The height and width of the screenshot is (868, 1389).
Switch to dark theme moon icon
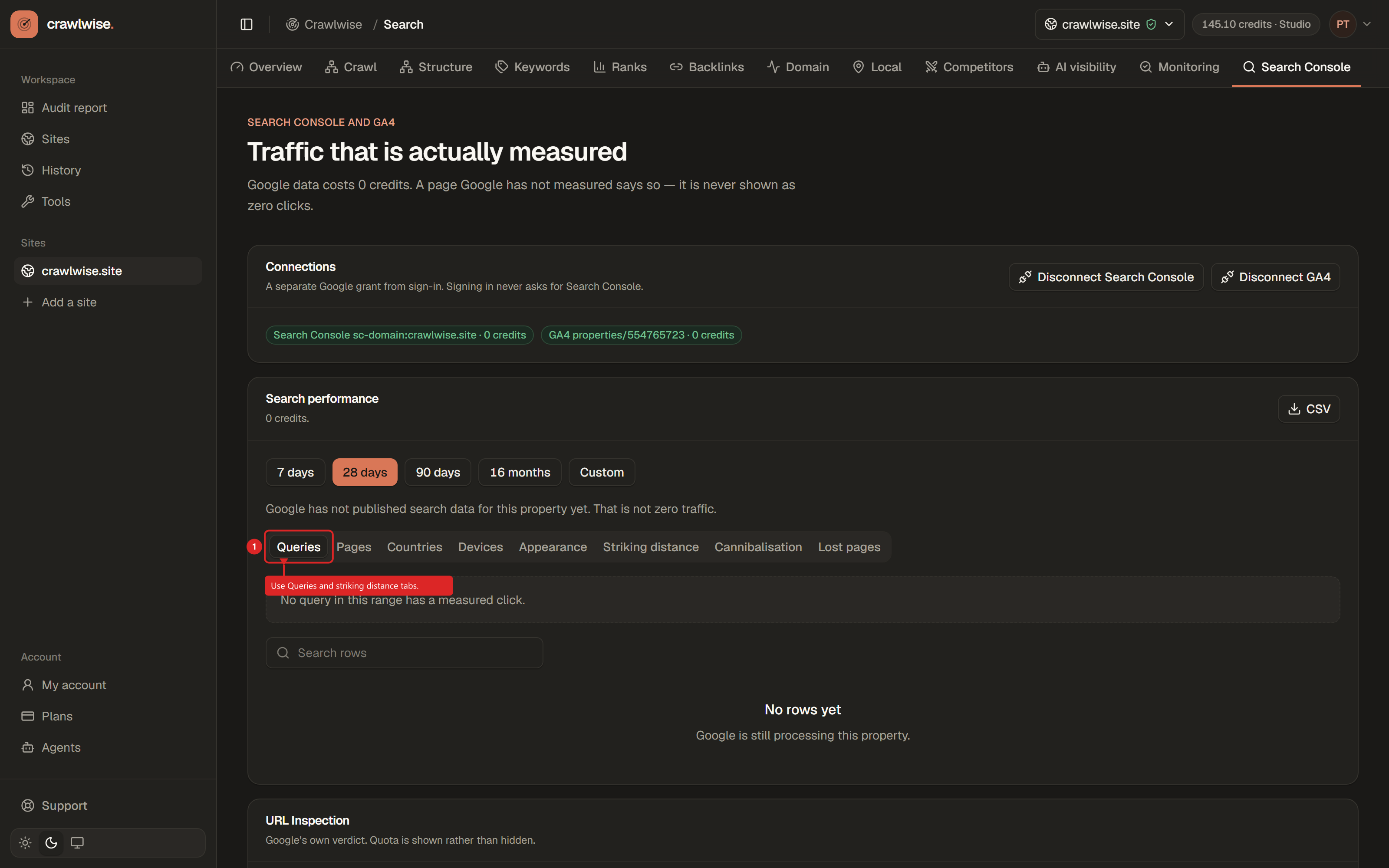51,842
